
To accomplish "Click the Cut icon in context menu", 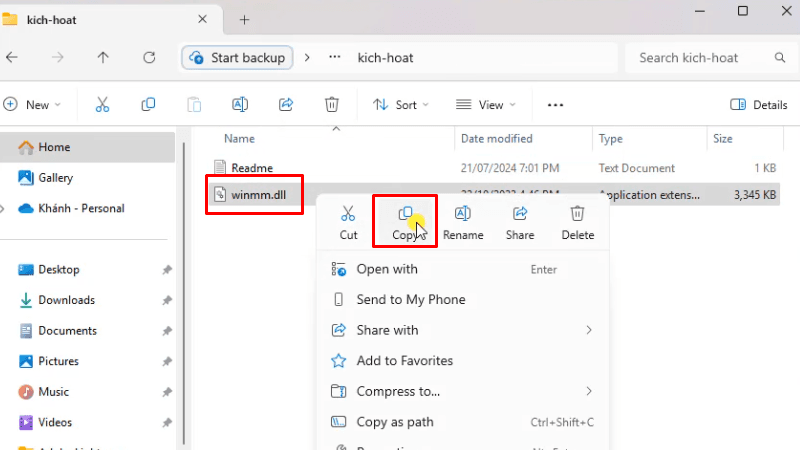I will point(348,213).
